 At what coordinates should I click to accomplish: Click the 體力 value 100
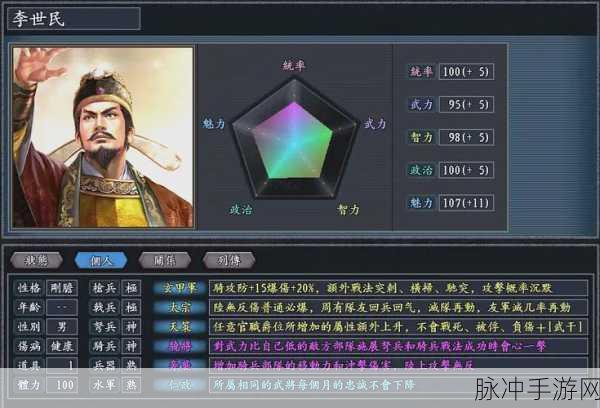(x=62, y=385)
